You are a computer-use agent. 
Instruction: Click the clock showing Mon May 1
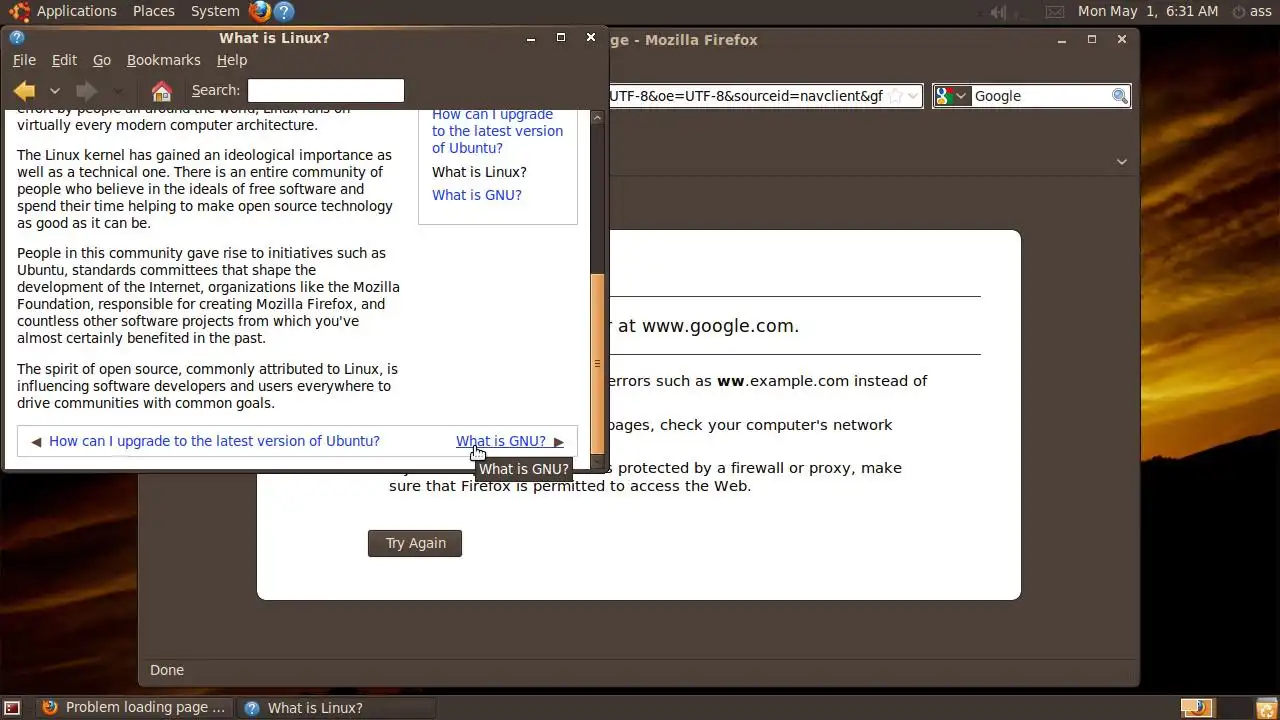[1148, 12]
